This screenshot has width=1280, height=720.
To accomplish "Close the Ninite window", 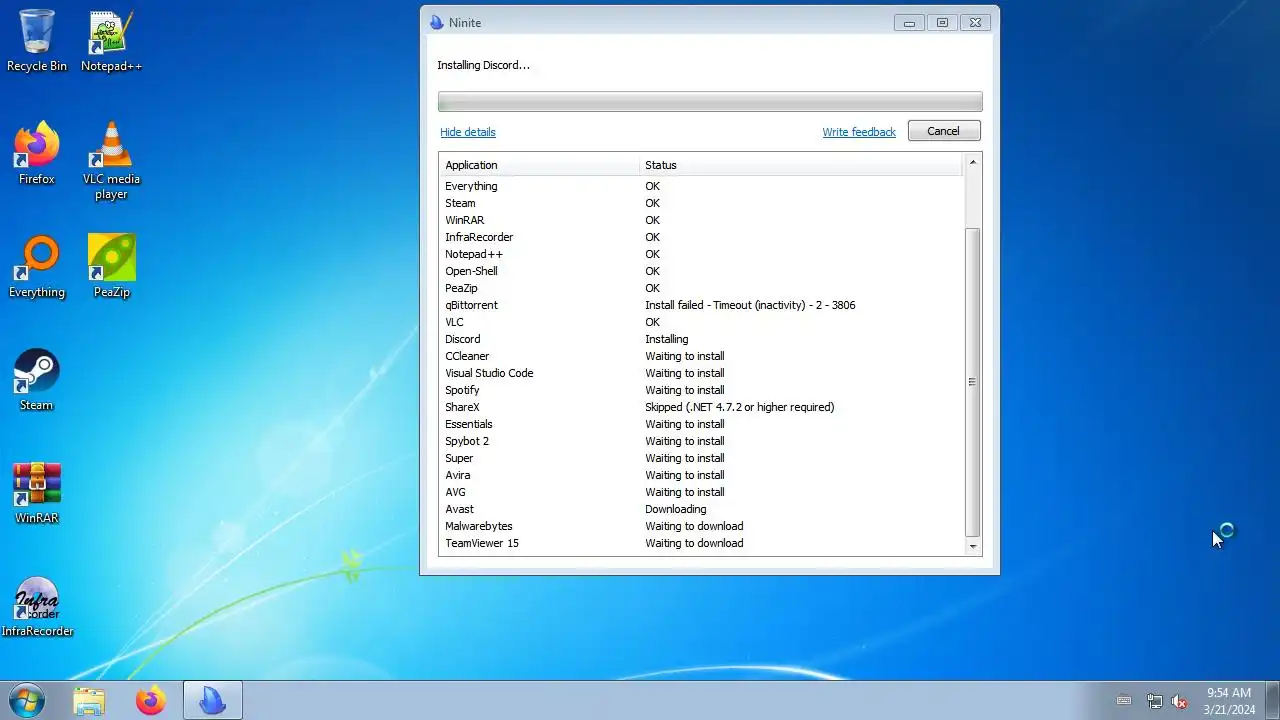I will coord(976,22).
